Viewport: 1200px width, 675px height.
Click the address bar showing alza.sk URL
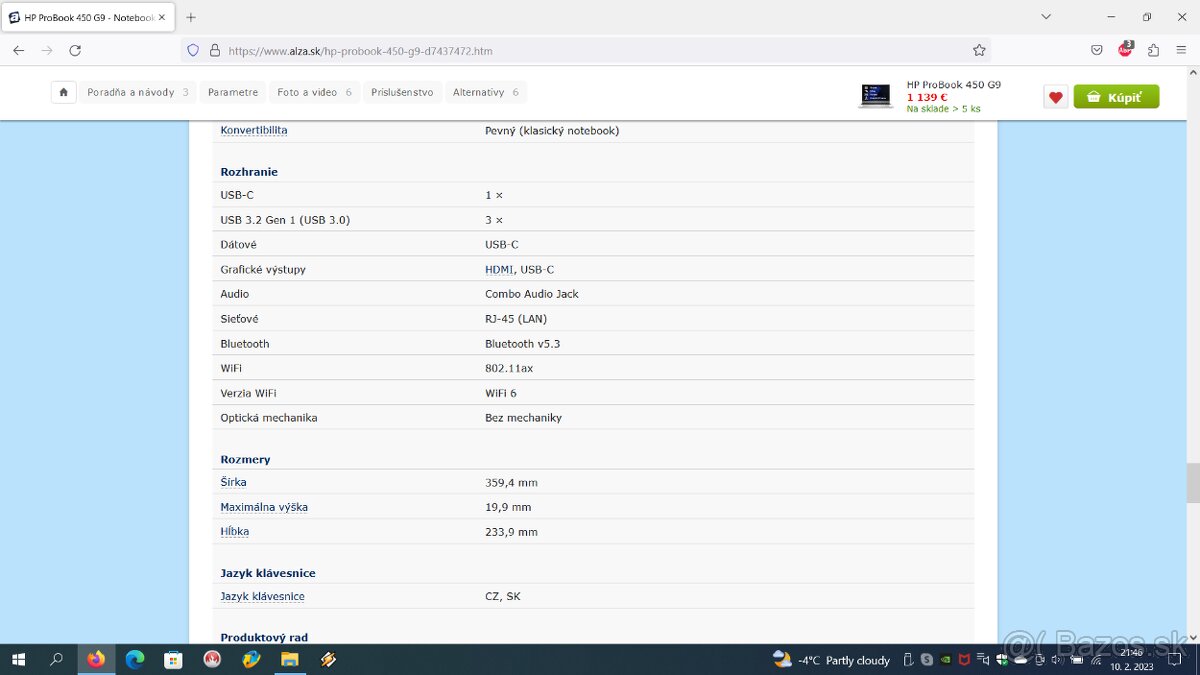400,50
